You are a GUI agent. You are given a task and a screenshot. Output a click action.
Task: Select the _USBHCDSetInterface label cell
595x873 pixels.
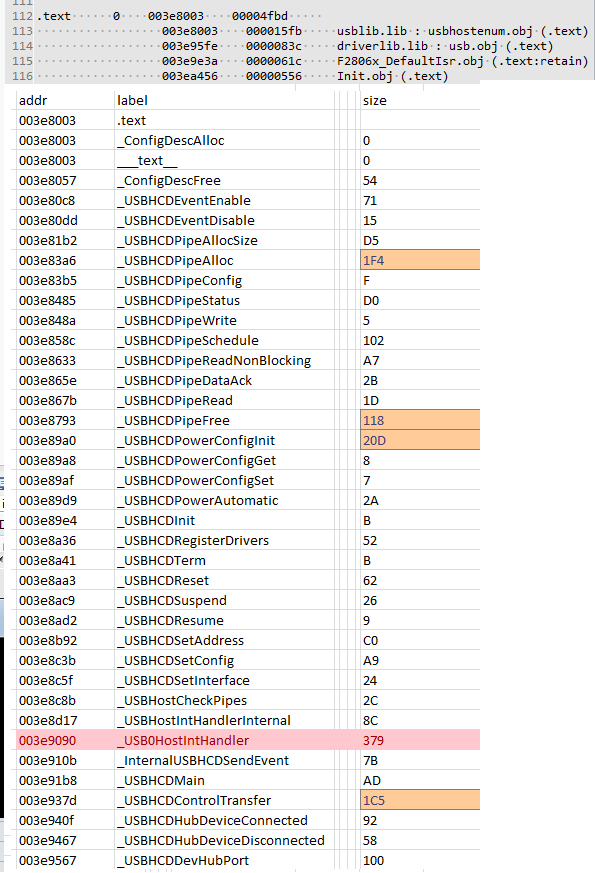(224, 680)
